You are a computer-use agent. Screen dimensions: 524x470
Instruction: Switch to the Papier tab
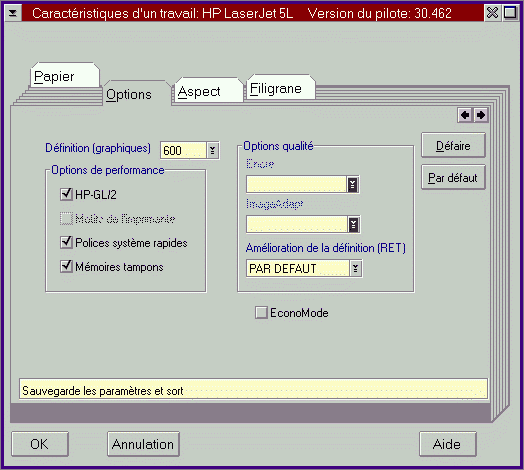click(65, 76)
